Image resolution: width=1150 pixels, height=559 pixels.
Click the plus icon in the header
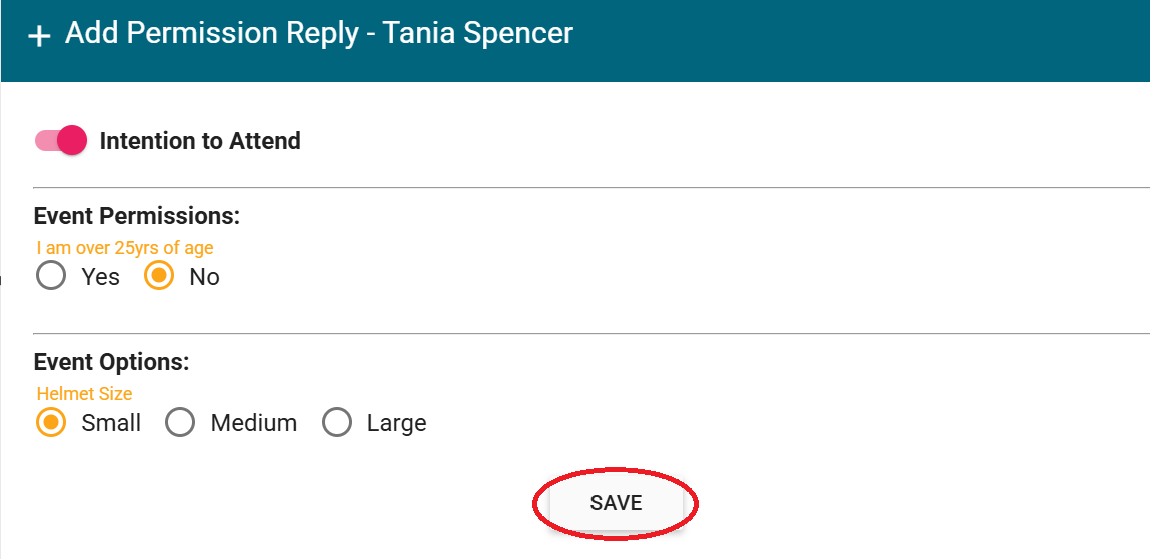point(39,36)
